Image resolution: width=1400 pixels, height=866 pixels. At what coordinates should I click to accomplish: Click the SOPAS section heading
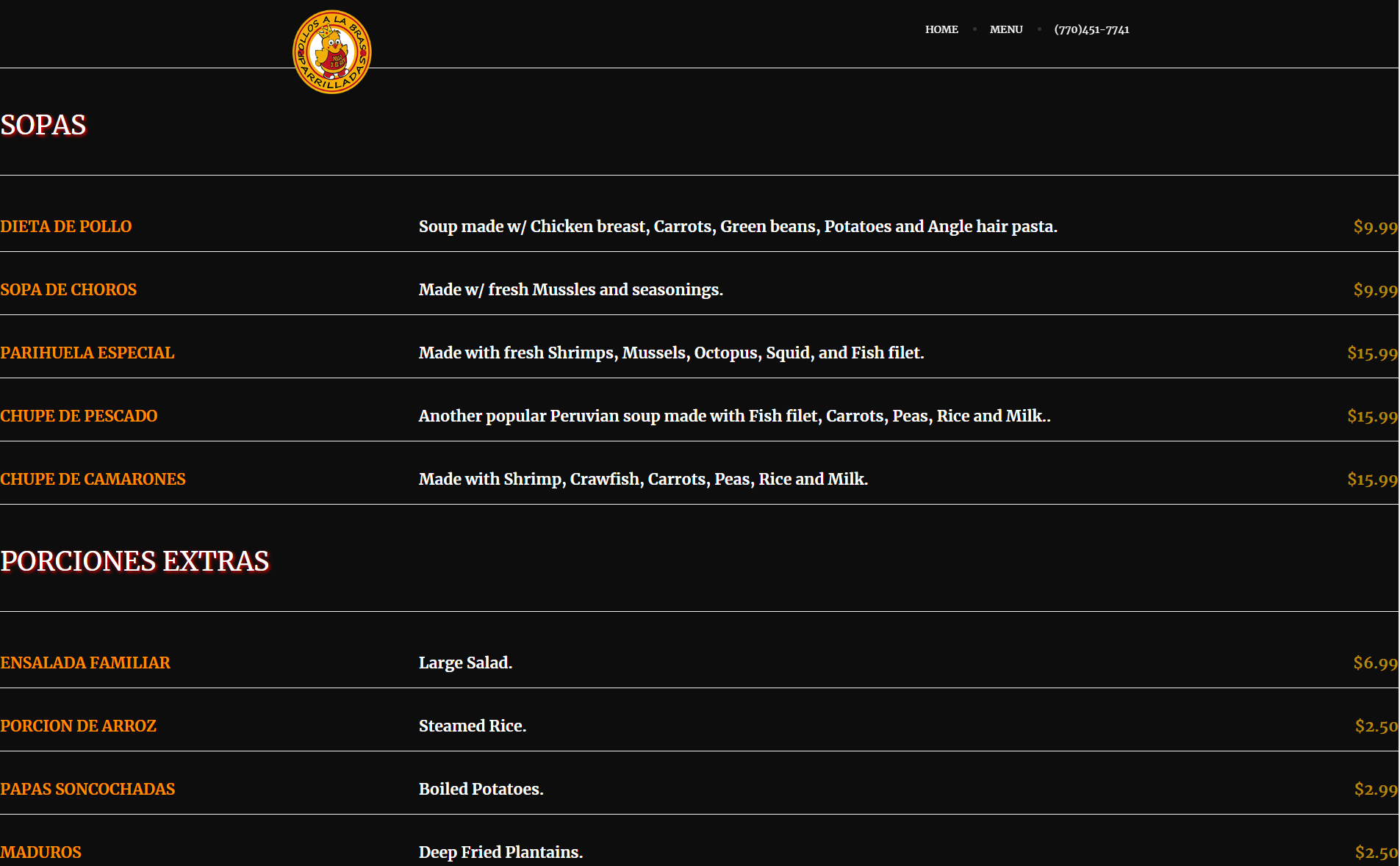43,125
